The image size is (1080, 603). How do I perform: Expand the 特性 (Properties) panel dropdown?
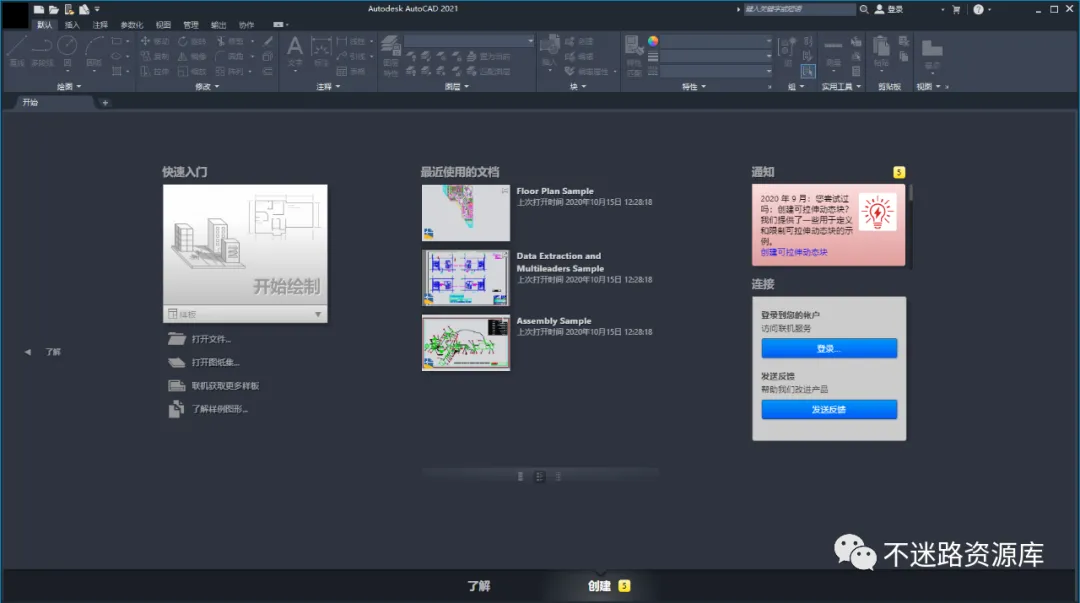(694, 87)
